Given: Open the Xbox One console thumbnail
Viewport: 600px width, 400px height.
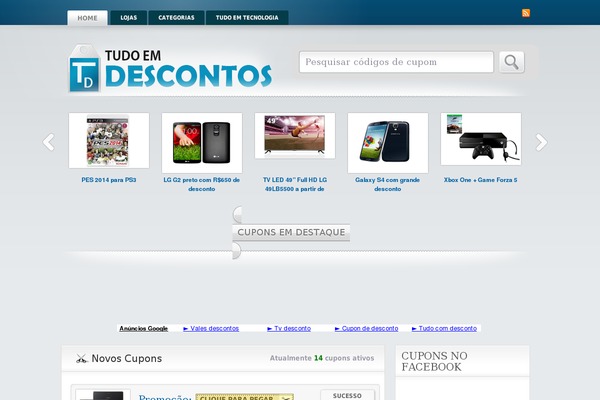Looking at the screenshot, I should pyautogui.click(x=481, y=139).
